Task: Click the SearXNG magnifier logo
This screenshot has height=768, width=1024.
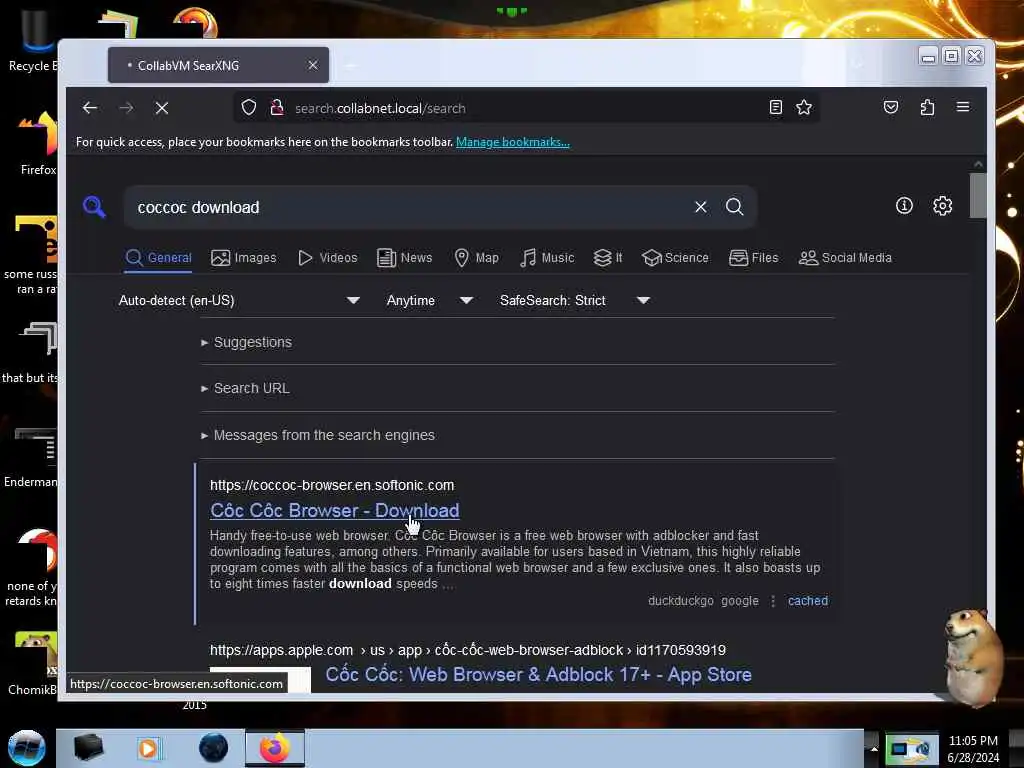Action: [94, 206]
